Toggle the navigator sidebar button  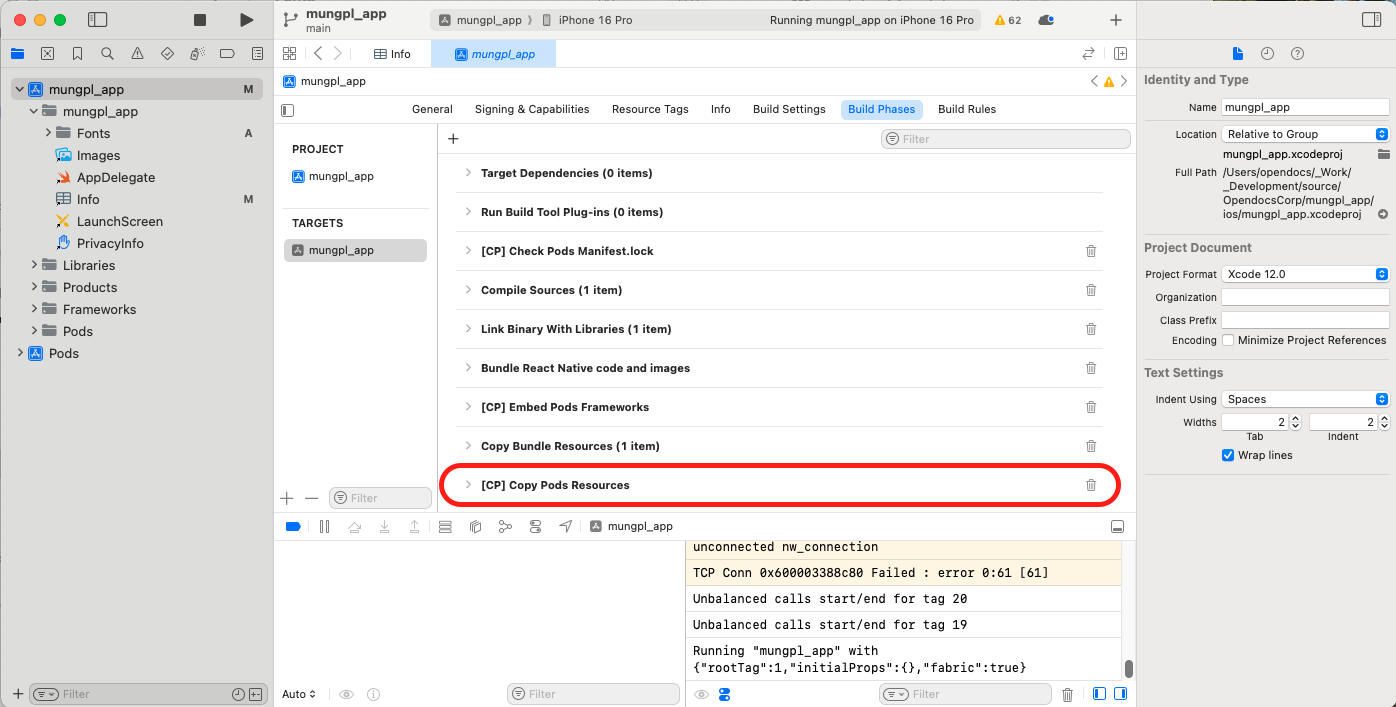tap(97, 20)
